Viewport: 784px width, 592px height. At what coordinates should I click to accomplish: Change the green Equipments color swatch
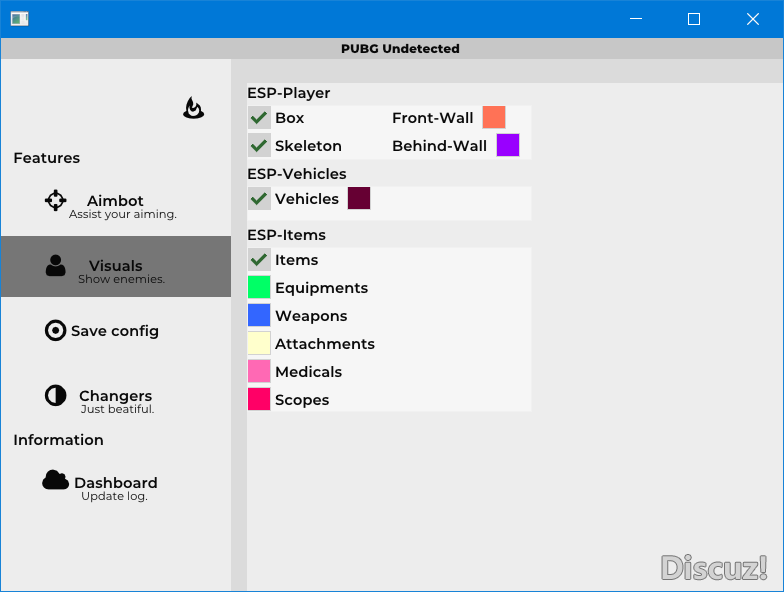pos(259,288)
